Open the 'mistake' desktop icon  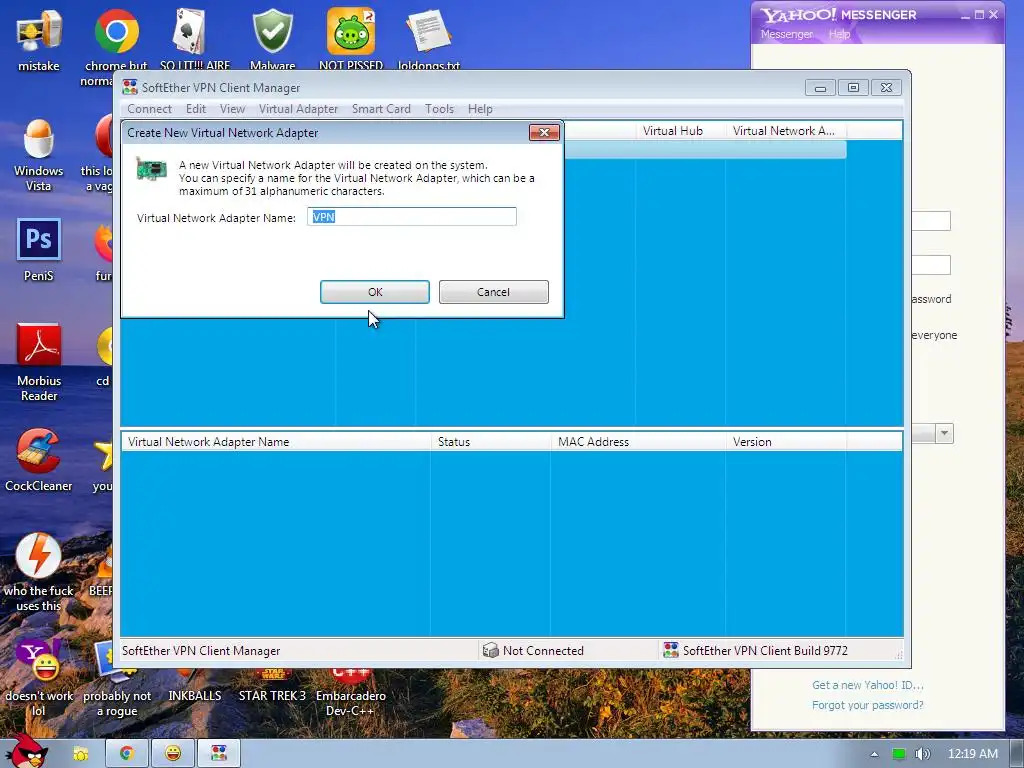tap(39, 39)
